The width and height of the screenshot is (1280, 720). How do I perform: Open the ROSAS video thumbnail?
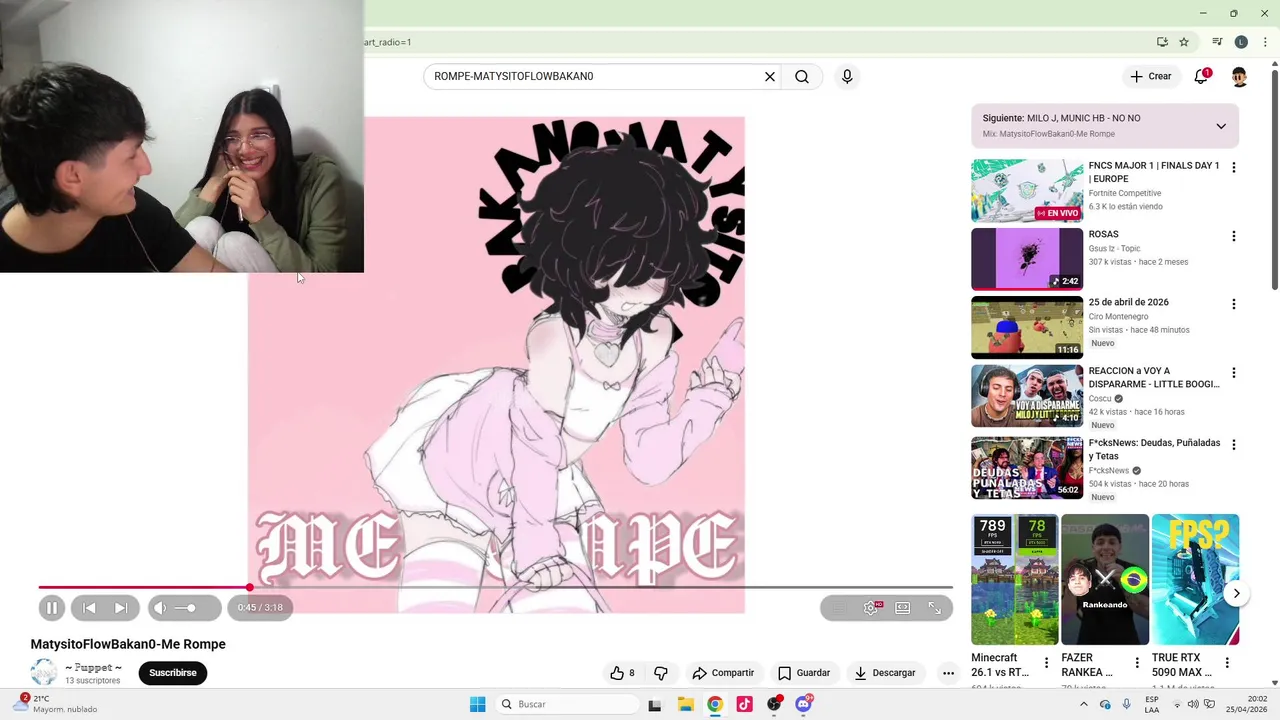pos(1027,259)
